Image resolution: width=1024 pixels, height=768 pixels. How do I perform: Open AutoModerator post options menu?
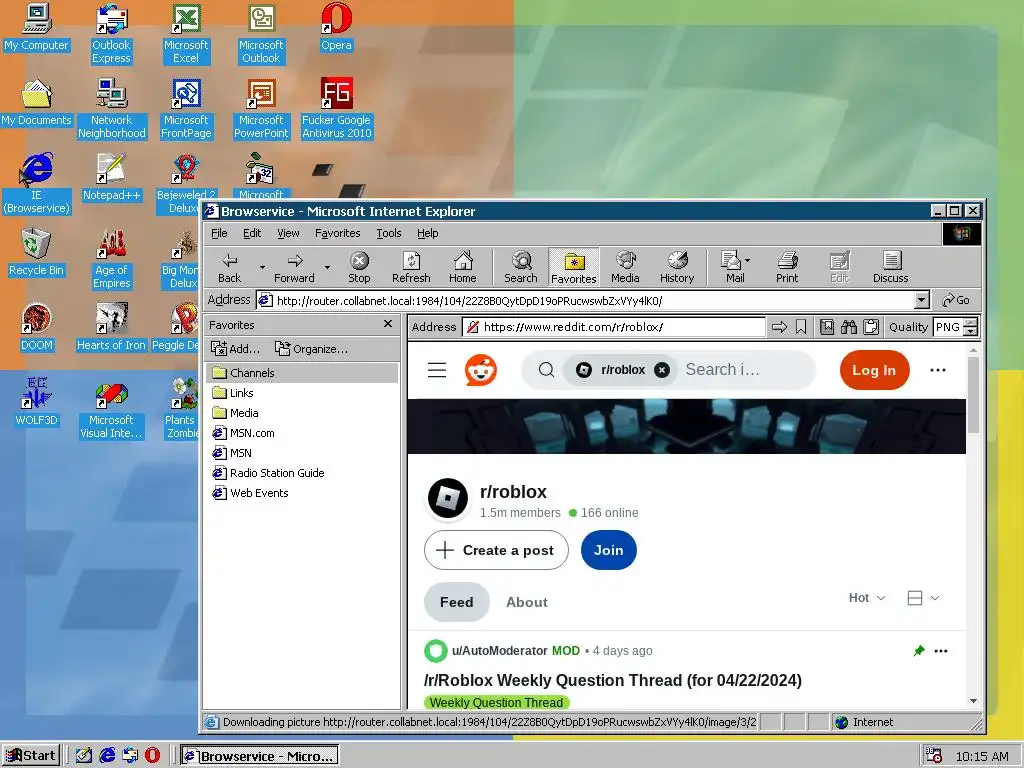[x=940, y=651]
